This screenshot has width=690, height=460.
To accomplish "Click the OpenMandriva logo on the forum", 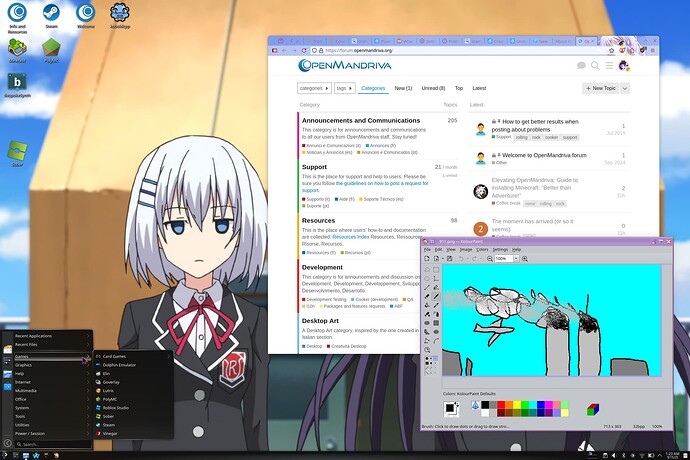I will (345, 65).
